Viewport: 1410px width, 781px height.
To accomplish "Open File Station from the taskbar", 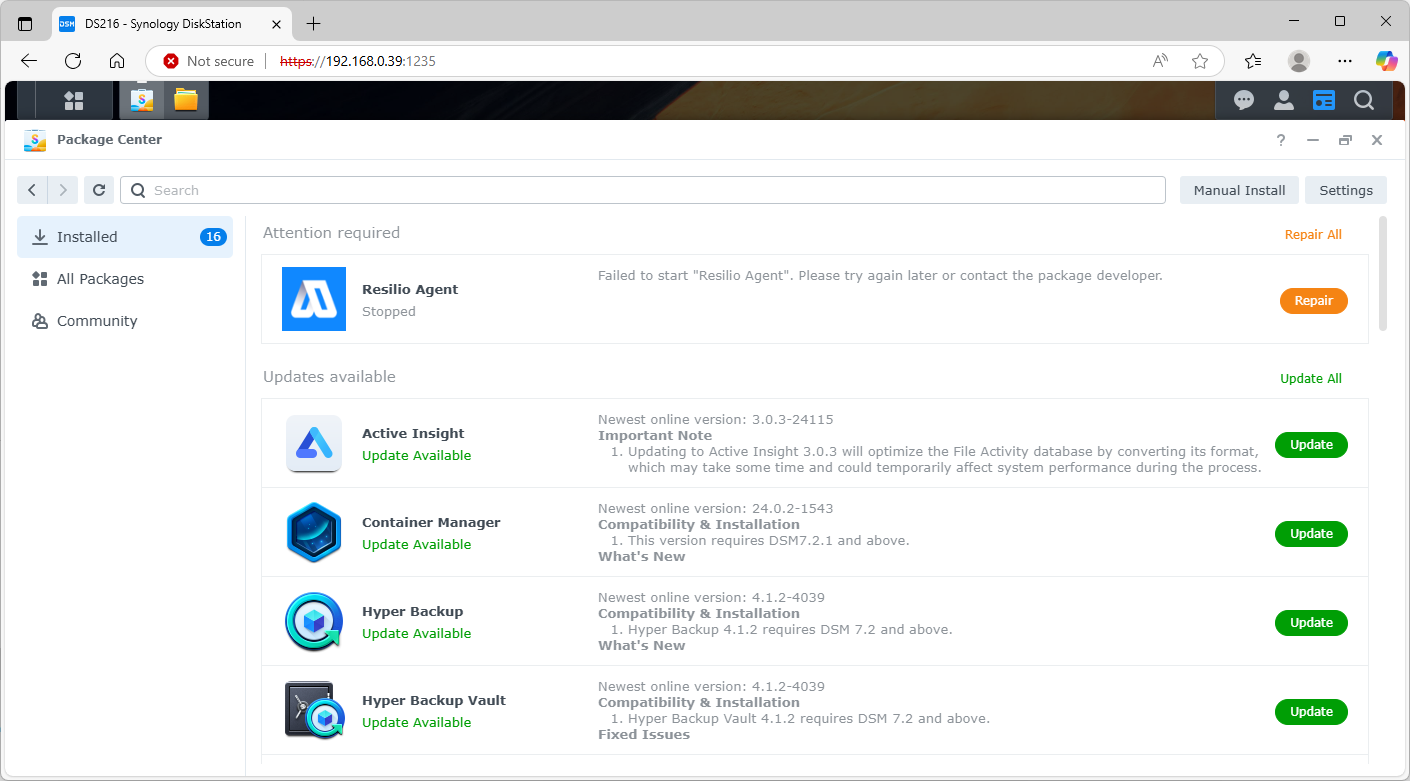I will (x=183, y=100).
